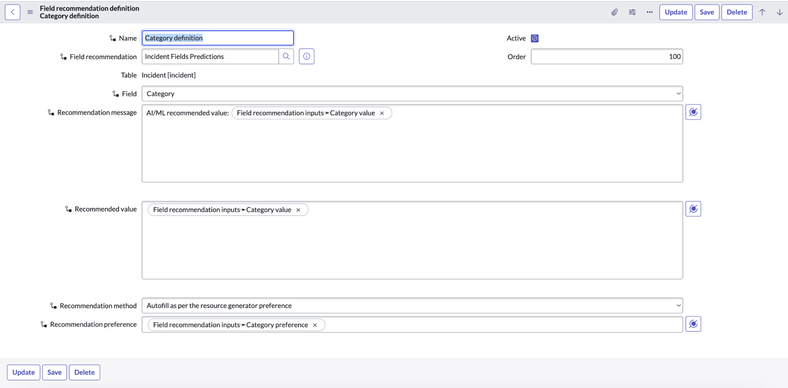Click the Active field label
Viewport: 788px width, 388px height.
click(x=516, y=38)
